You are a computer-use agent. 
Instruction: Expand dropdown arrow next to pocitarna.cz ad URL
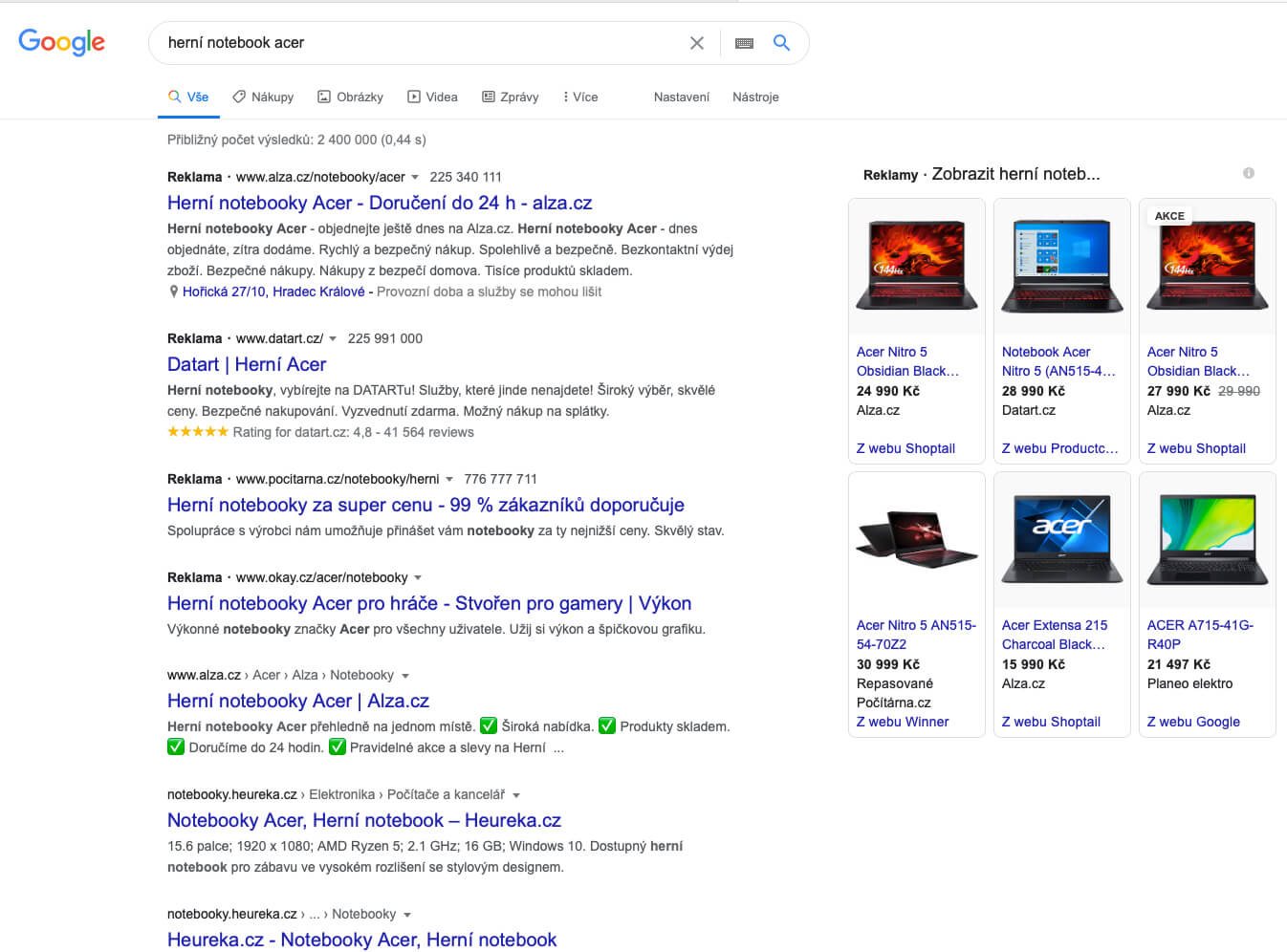[x=449, y=479]
